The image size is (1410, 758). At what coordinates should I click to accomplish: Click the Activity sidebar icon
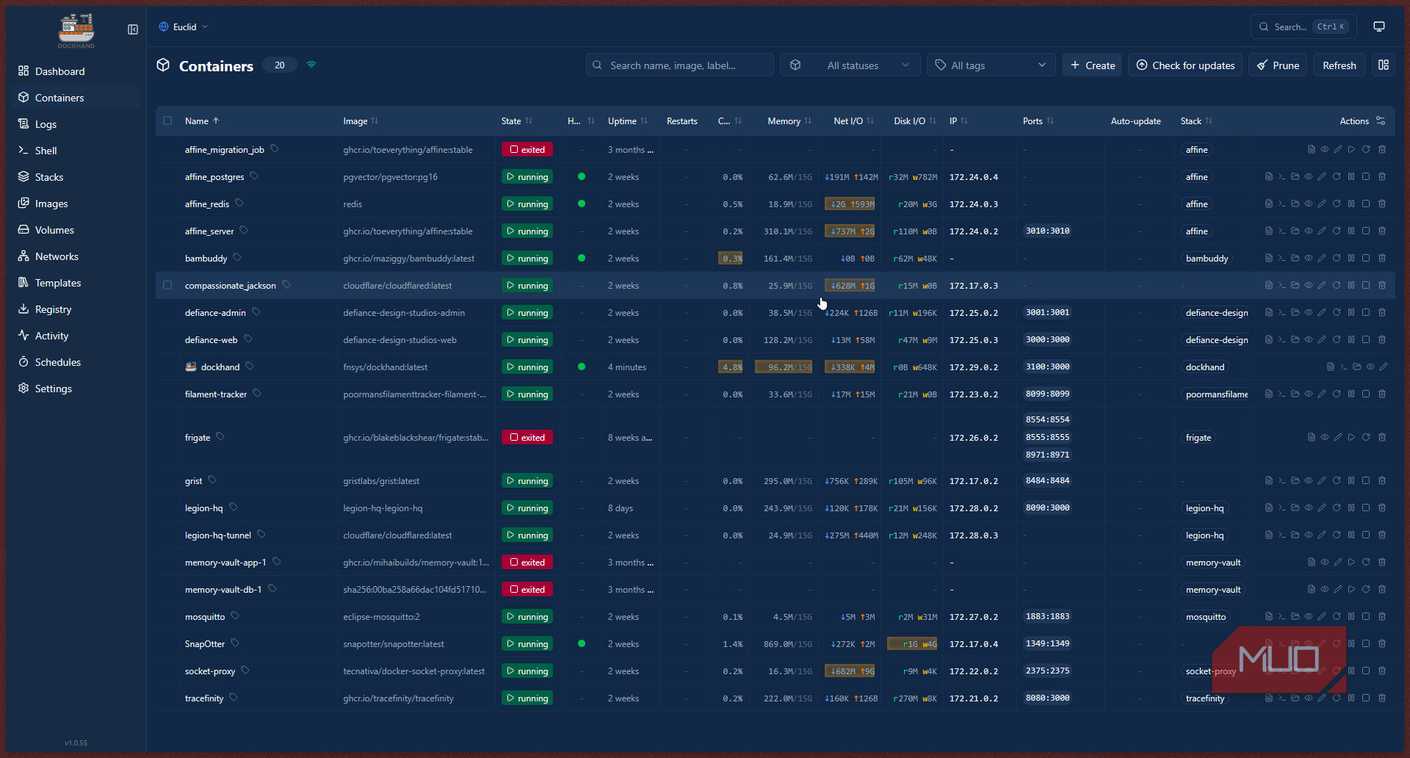[x=24, y=336]
